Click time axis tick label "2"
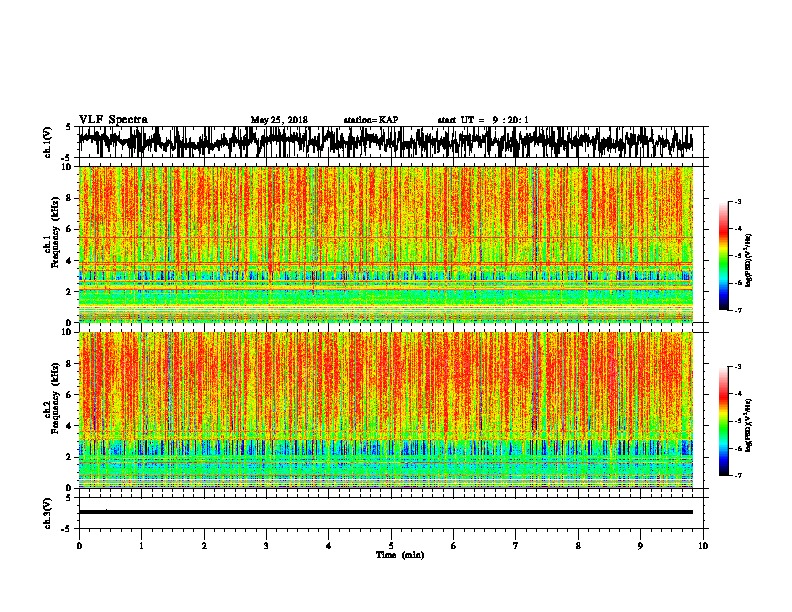 point(204,546)
